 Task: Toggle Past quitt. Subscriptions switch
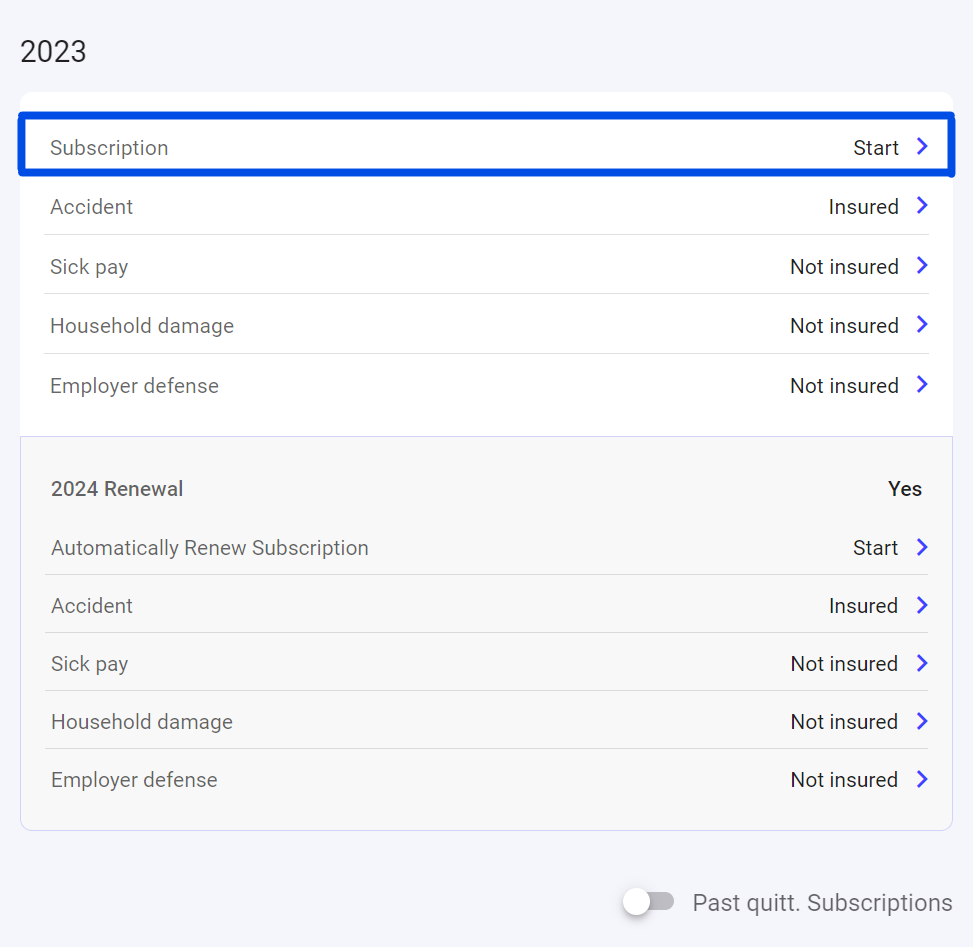[x=649, y=902]
